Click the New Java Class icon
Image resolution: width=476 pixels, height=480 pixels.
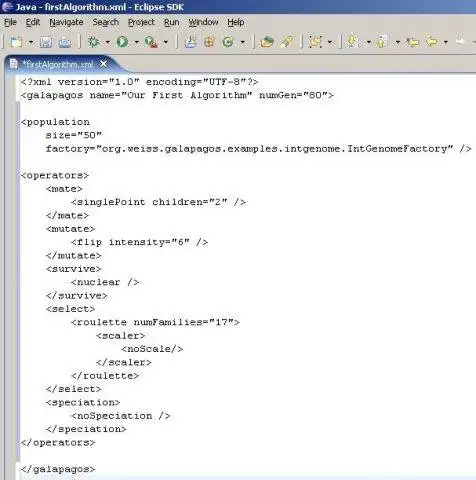point(228,42)
